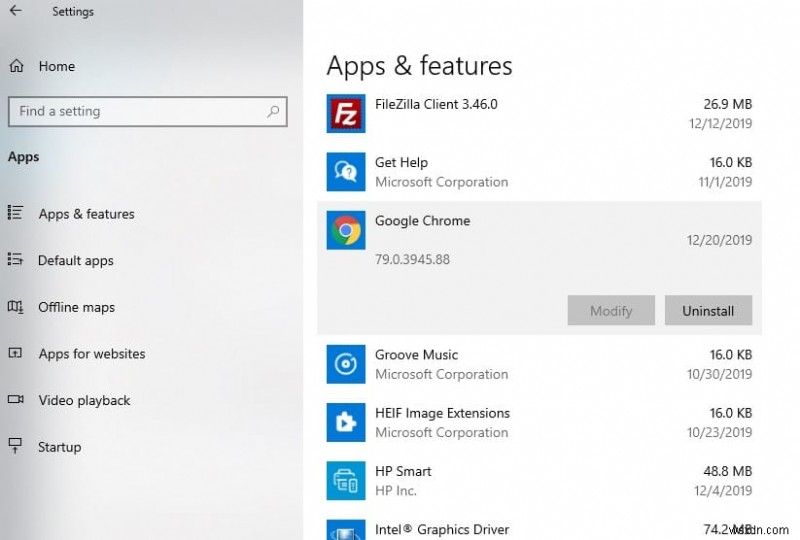Click the Default apps sidebar icon
The height and width of the screenshot is (540, 800).
tap(15, 259)
